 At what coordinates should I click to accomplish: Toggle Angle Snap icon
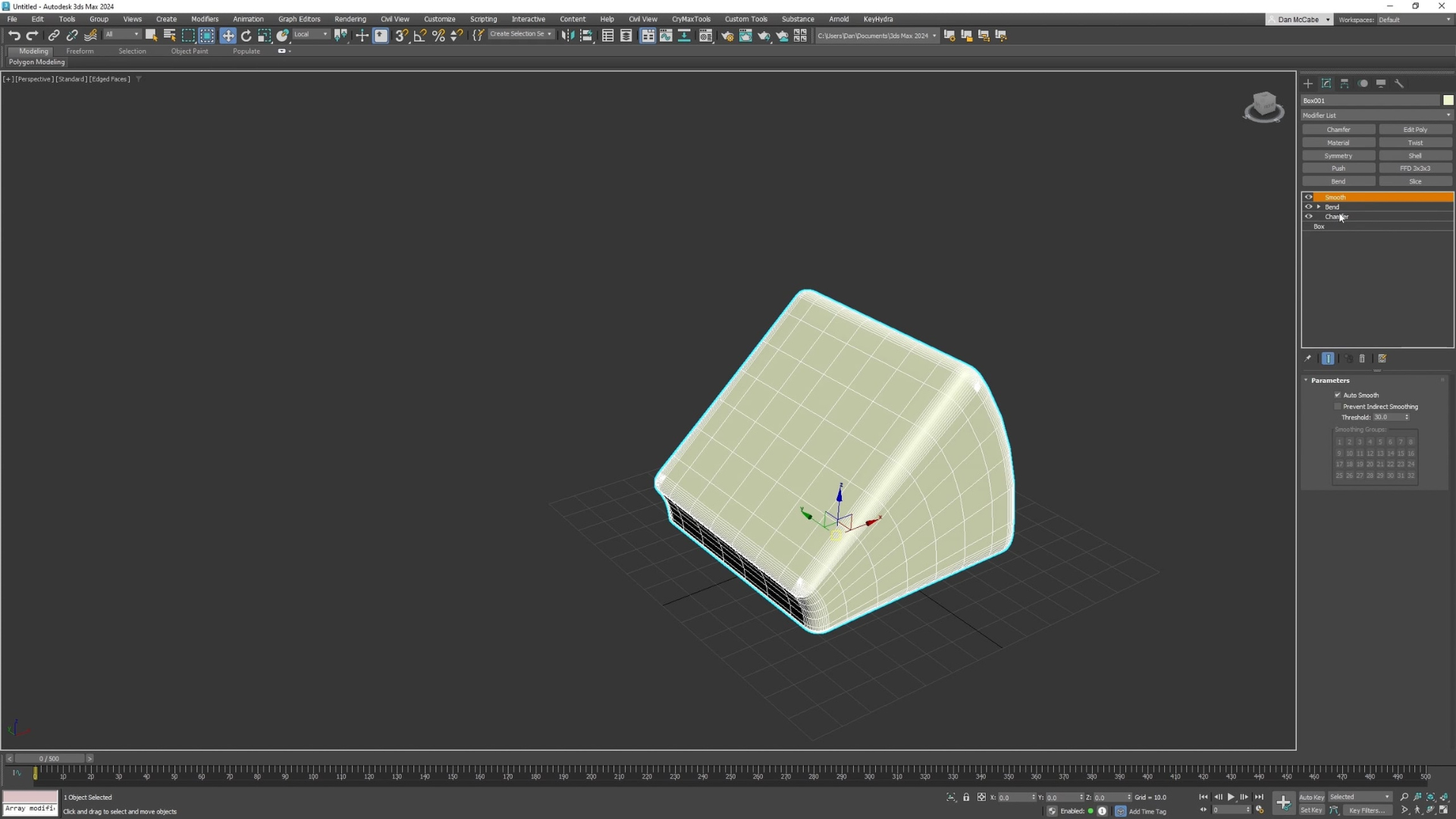(x=419, y=36)
